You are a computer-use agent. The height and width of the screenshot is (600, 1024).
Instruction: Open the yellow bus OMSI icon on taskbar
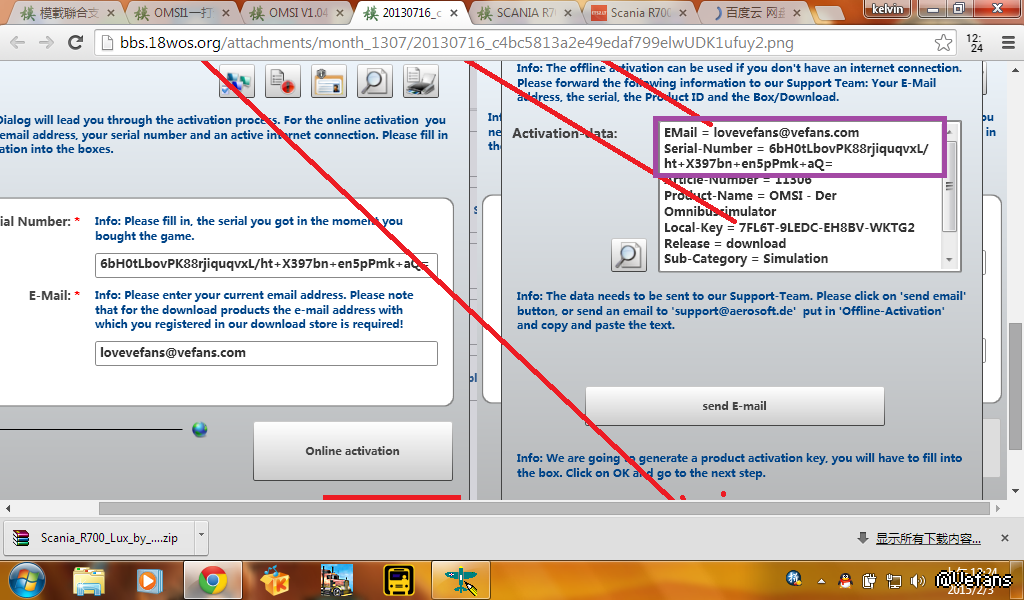(x=398, y=580)
